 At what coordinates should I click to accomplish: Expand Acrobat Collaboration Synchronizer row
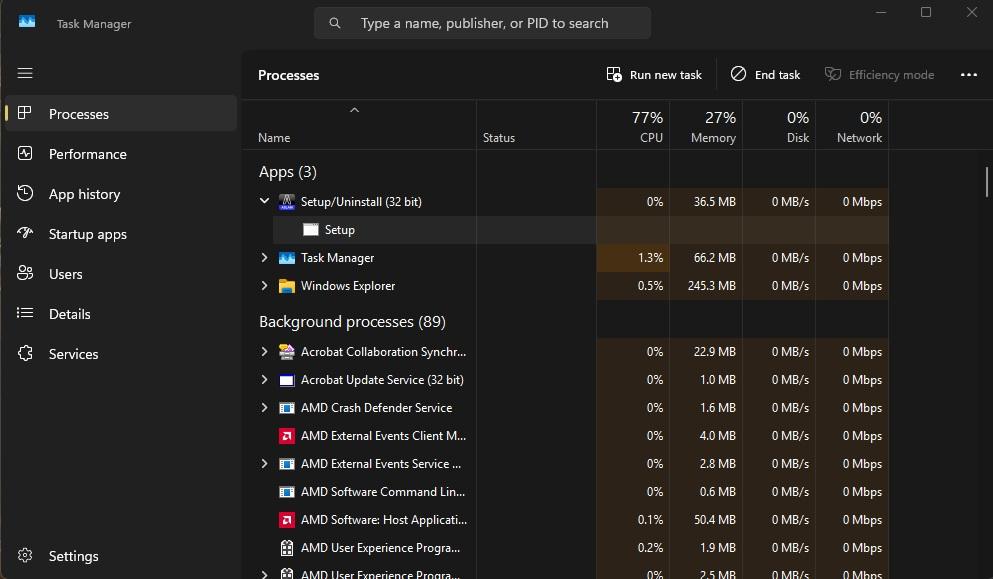click(264, 351)
